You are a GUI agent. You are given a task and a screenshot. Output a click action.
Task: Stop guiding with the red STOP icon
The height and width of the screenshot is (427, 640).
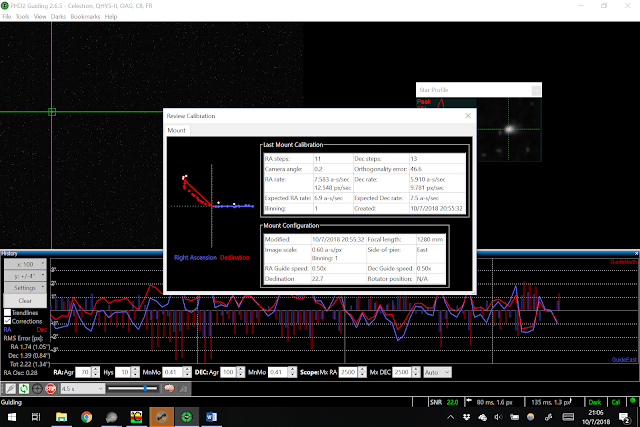point(51,389)
